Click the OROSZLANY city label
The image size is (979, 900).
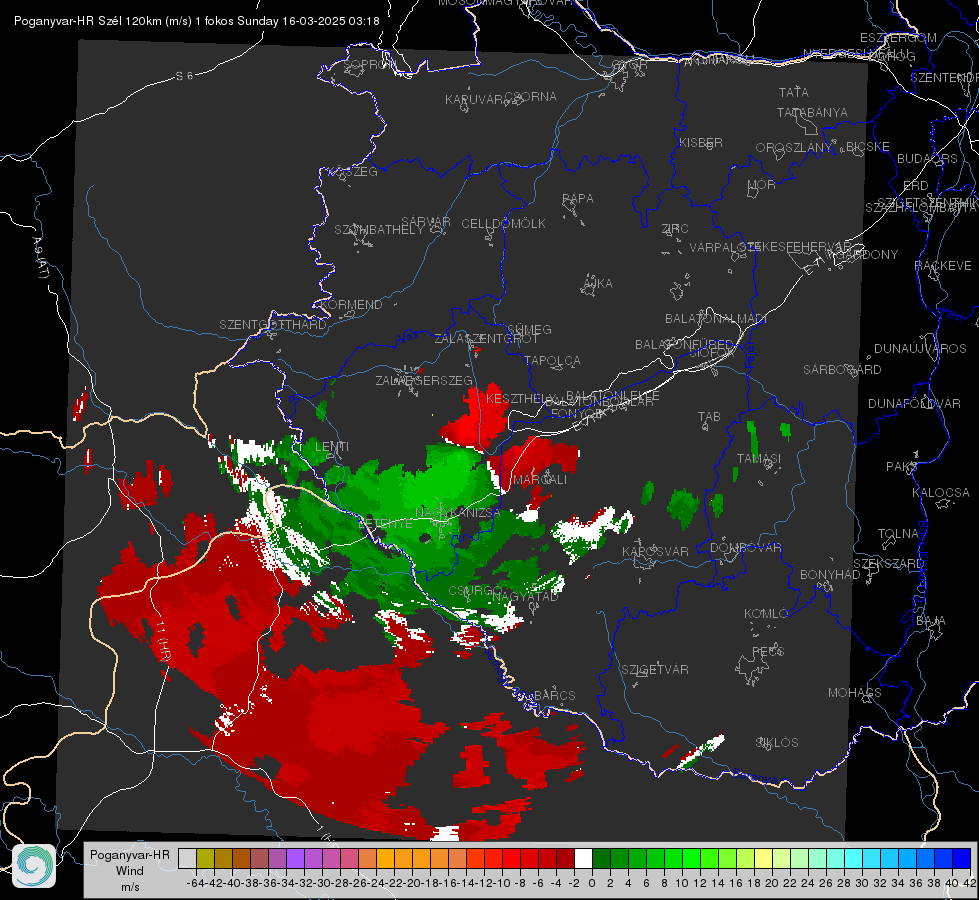pos(794,148)
